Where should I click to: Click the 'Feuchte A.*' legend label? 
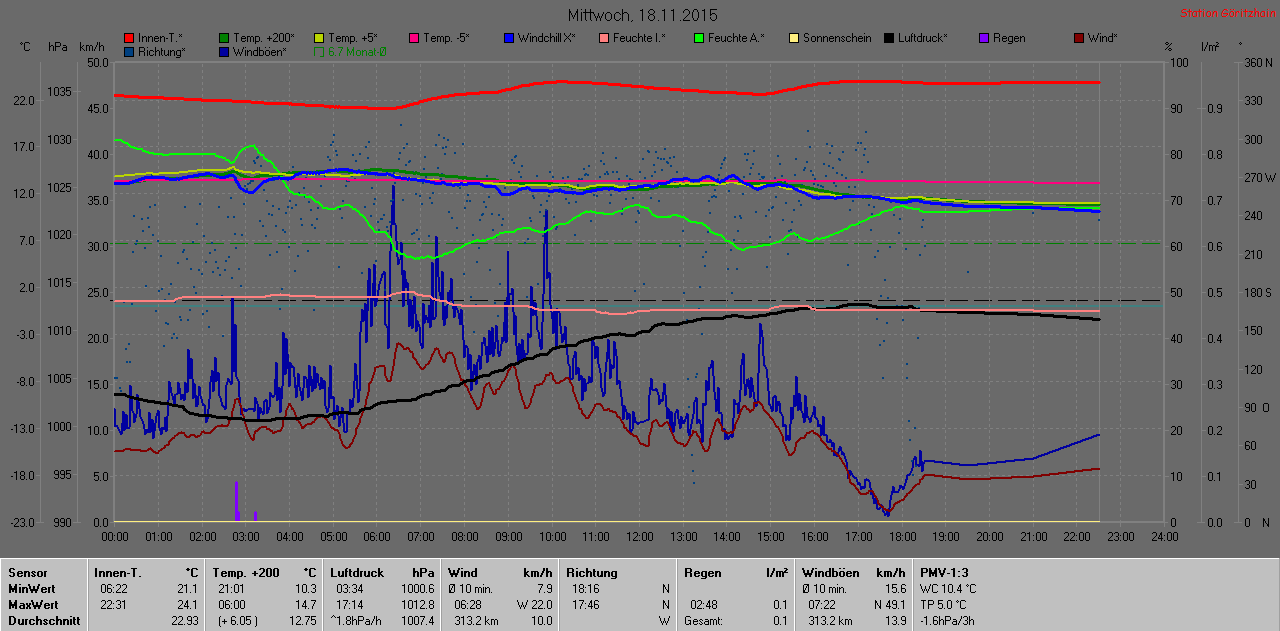click(736, 38)
